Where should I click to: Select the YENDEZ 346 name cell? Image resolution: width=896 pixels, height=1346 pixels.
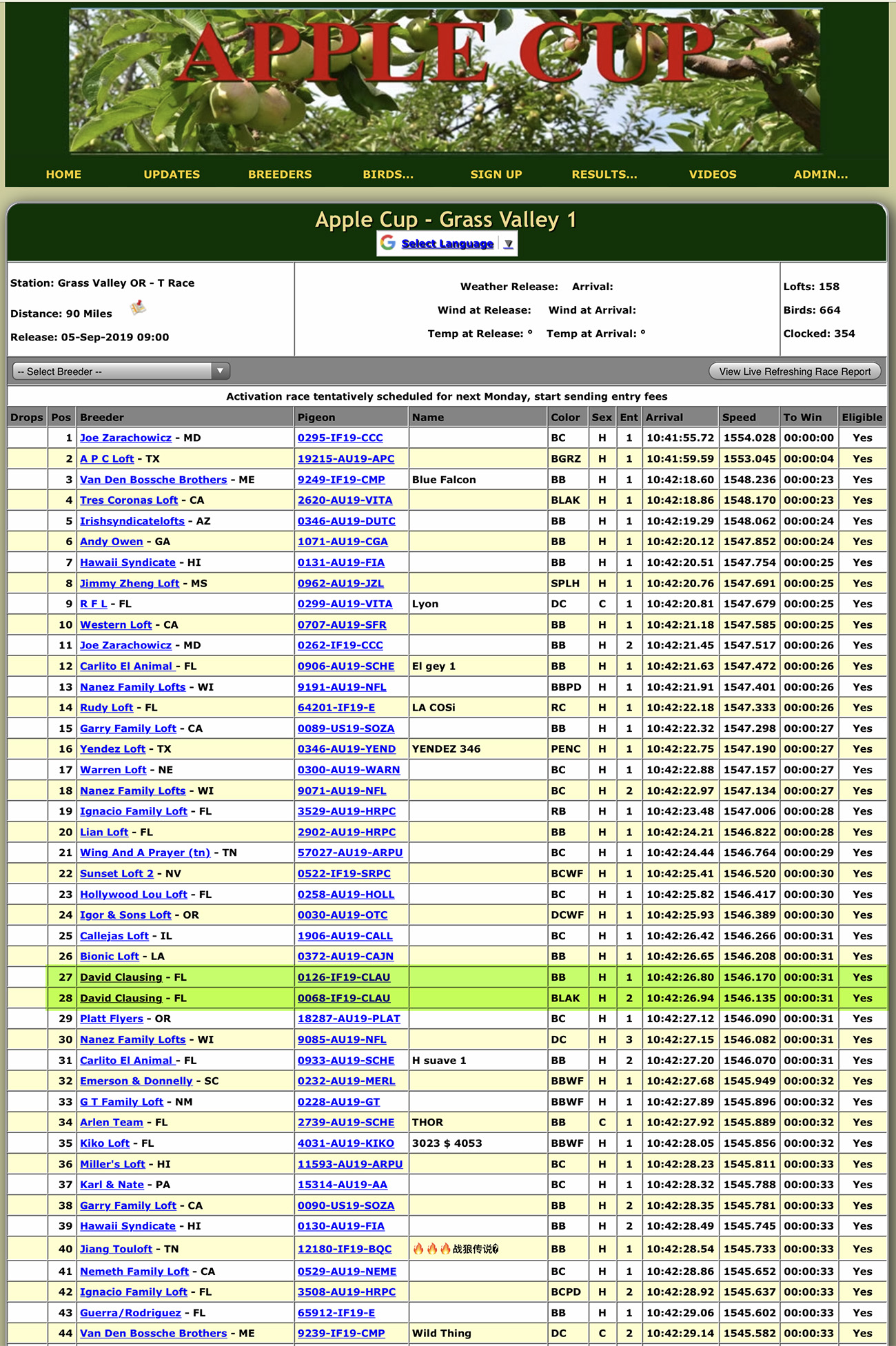[477, 749]
